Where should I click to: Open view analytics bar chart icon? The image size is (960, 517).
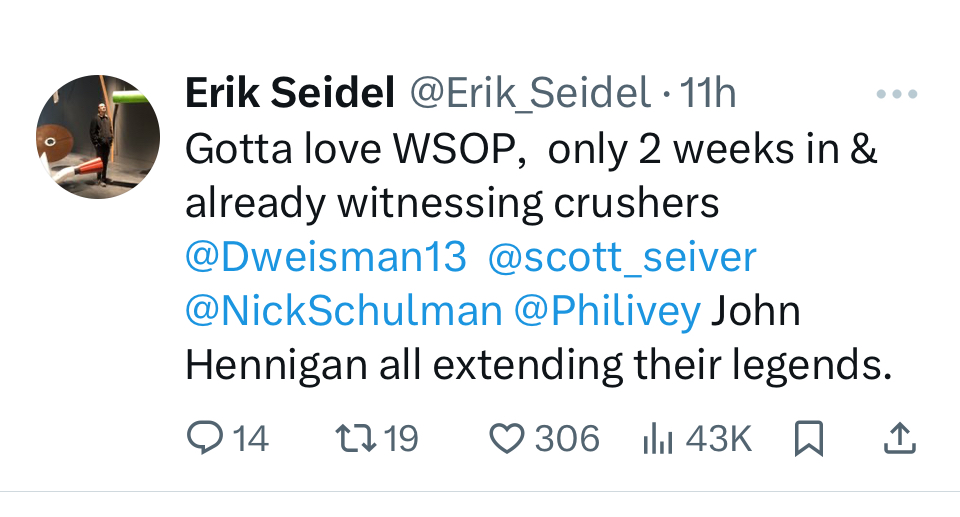[657, 438]
